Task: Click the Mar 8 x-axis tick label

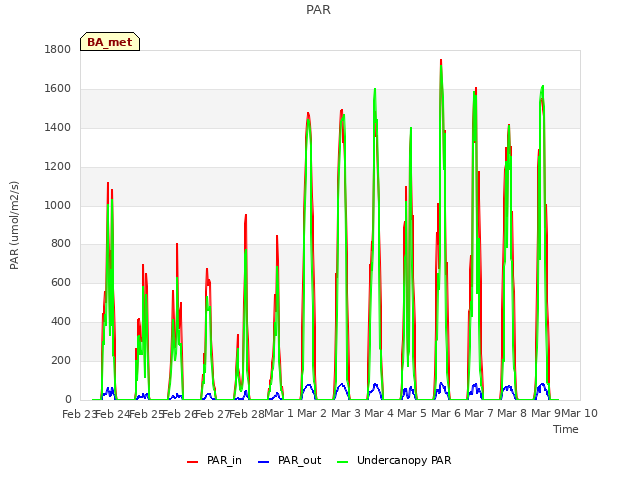Action: coord(512,413)
